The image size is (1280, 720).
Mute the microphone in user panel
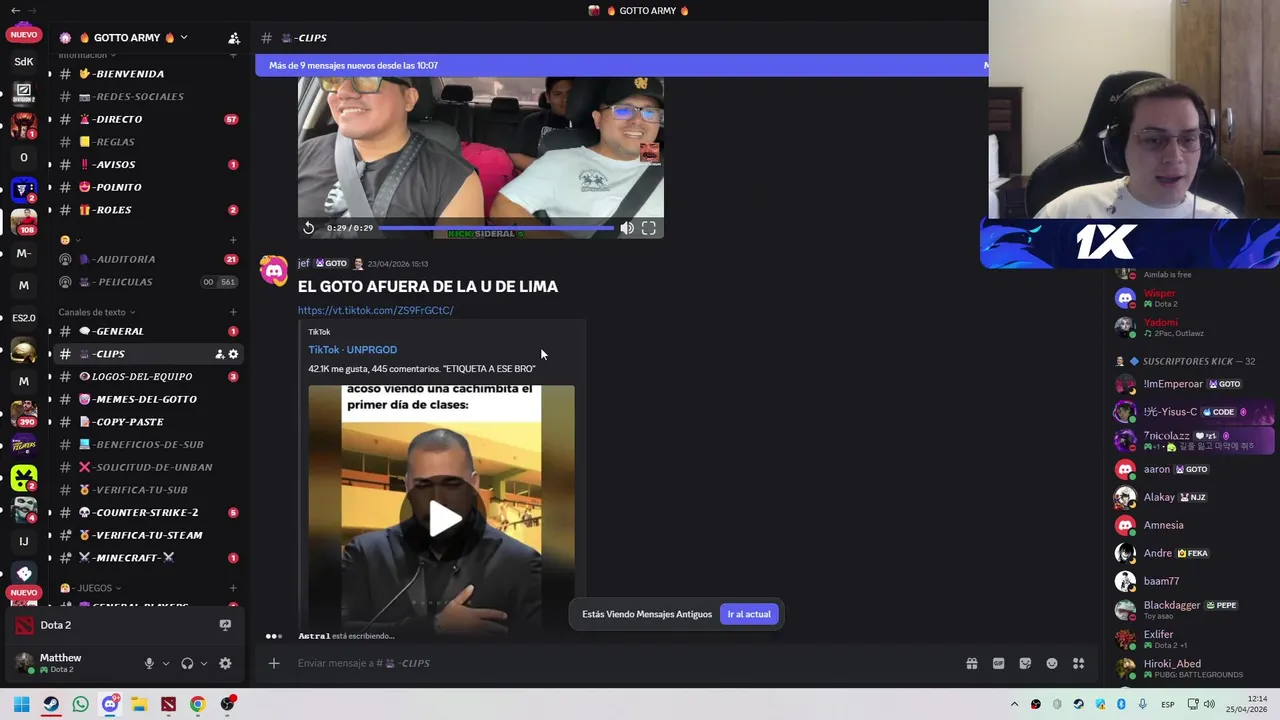point(149,663)
